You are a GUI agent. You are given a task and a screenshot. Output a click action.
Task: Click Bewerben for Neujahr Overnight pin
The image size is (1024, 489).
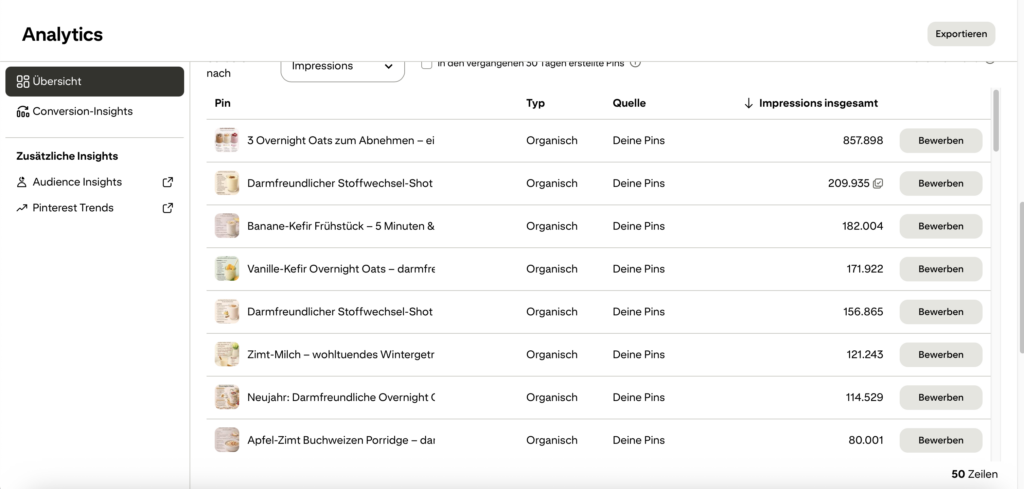pos(940,398)
